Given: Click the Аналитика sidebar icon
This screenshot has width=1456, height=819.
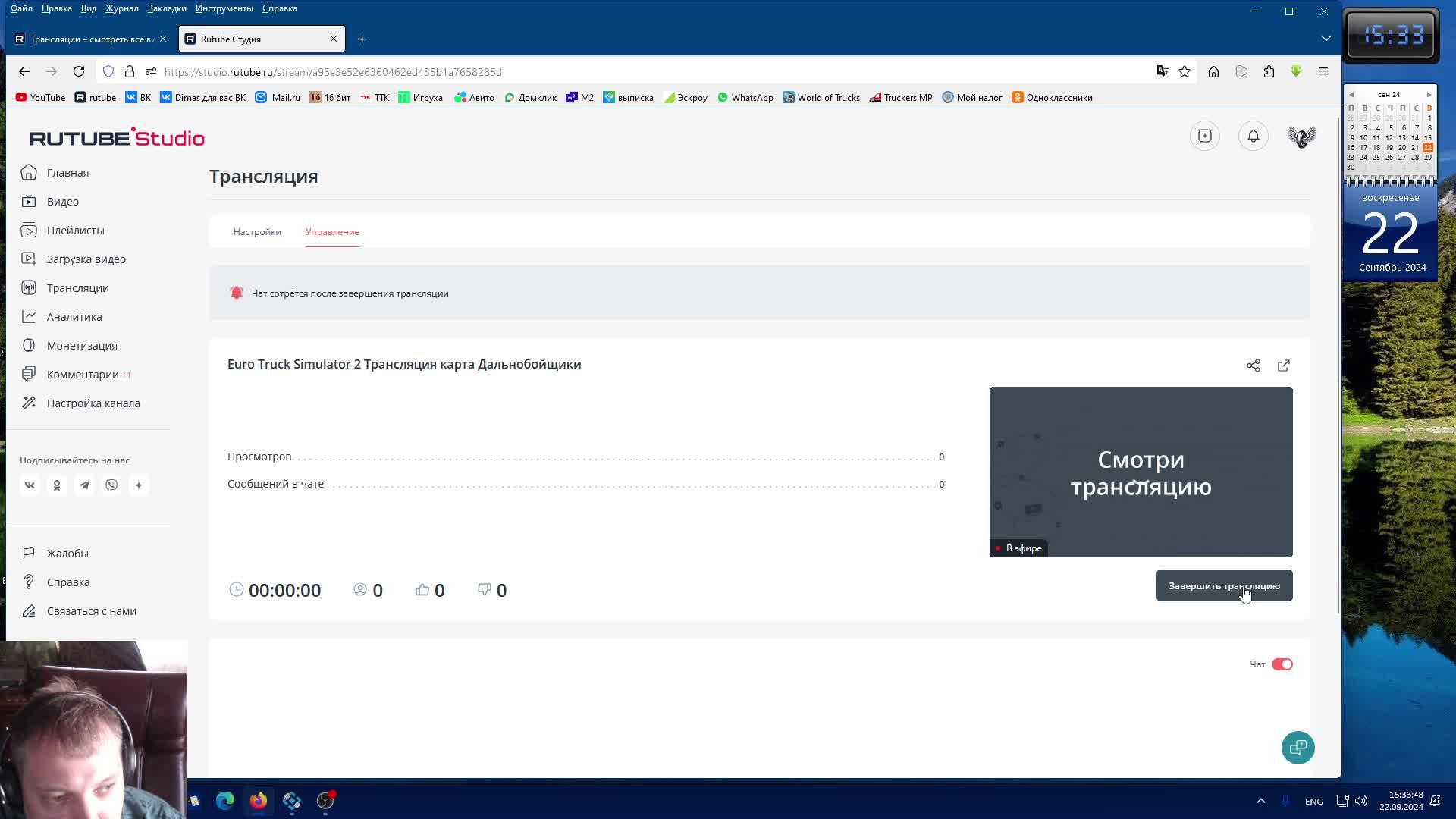Looking at the screenshot, I should 28,316.
